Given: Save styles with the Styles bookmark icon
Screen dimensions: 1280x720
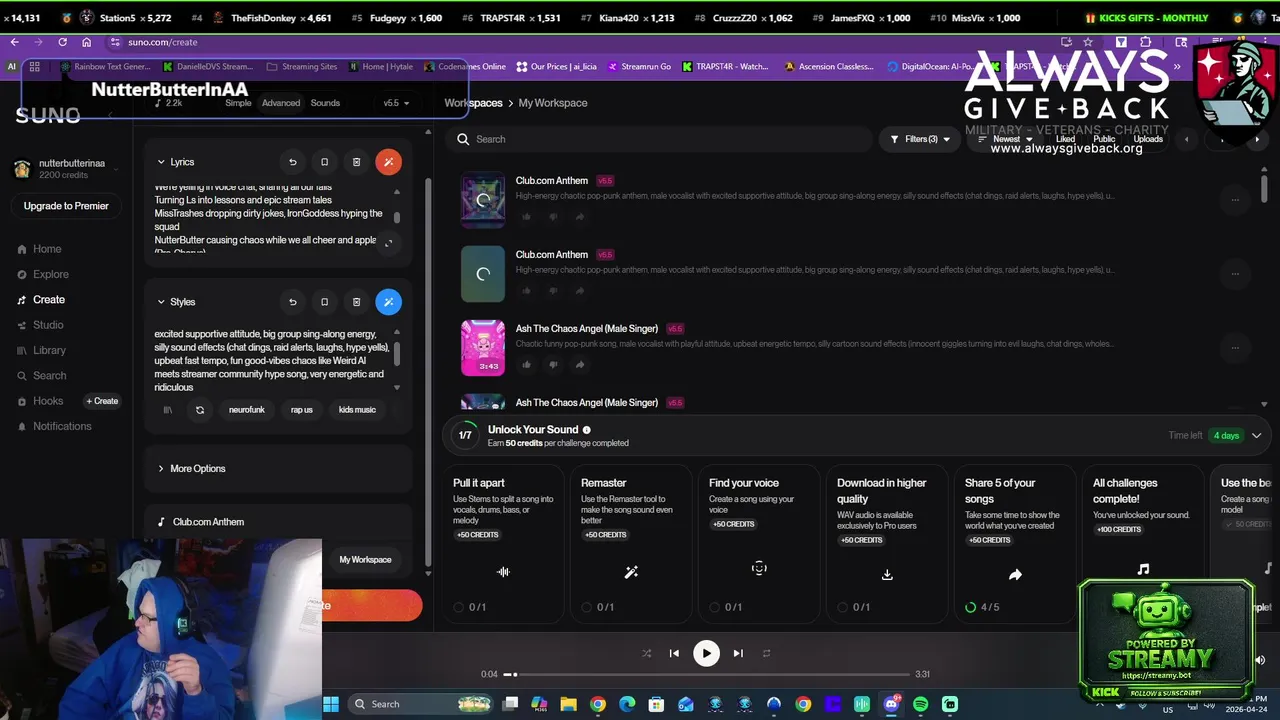Looking at the screenshot, I should tap(324, 302).
